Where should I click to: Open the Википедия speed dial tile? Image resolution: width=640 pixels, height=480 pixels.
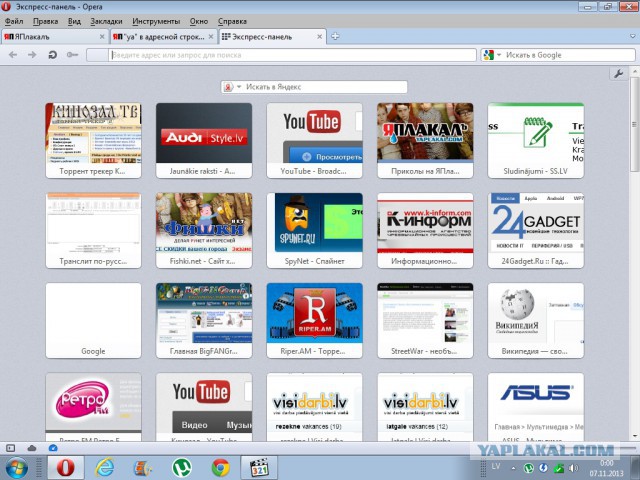click(x=536, y=320)
